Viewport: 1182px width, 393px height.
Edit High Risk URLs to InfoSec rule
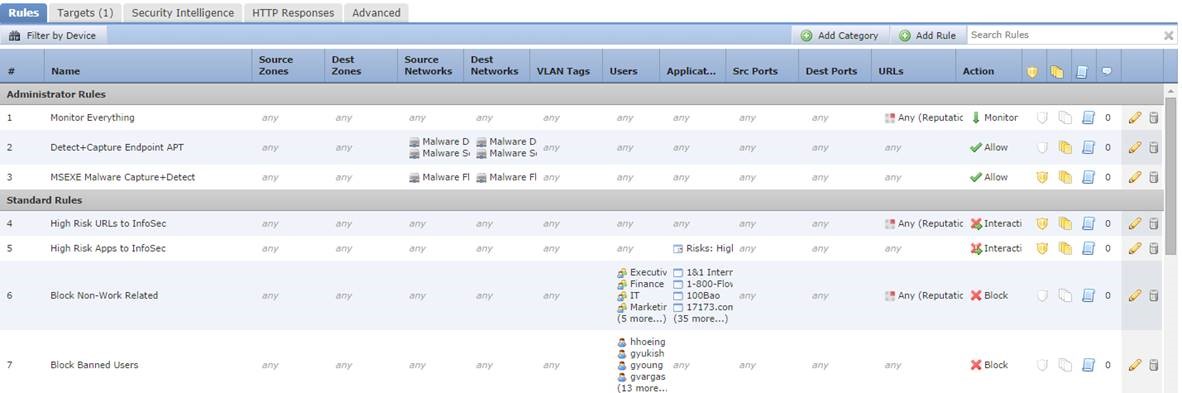(1135, 223)
